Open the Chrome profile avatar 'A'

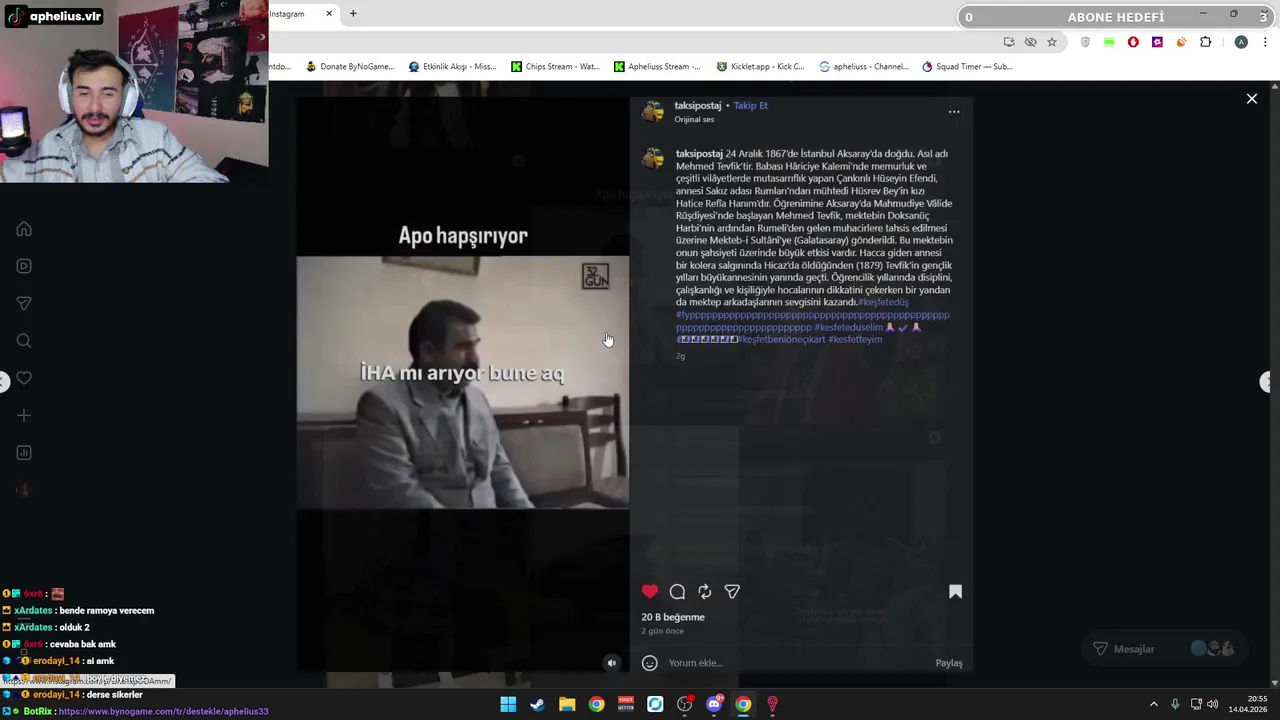(x=1241, y=42)
